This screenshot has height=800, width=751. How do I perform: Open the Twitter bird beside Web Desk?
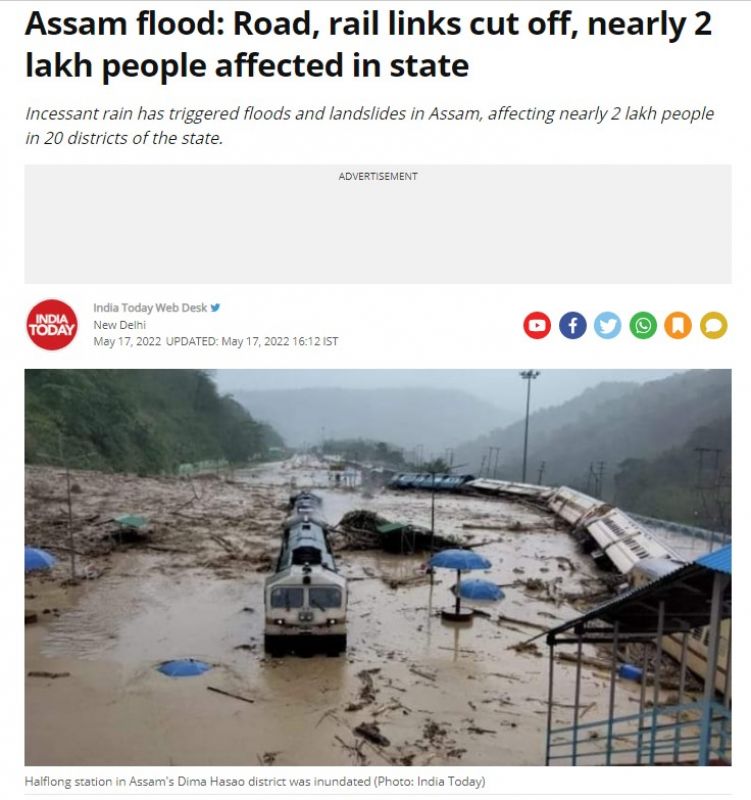(215, 308)
